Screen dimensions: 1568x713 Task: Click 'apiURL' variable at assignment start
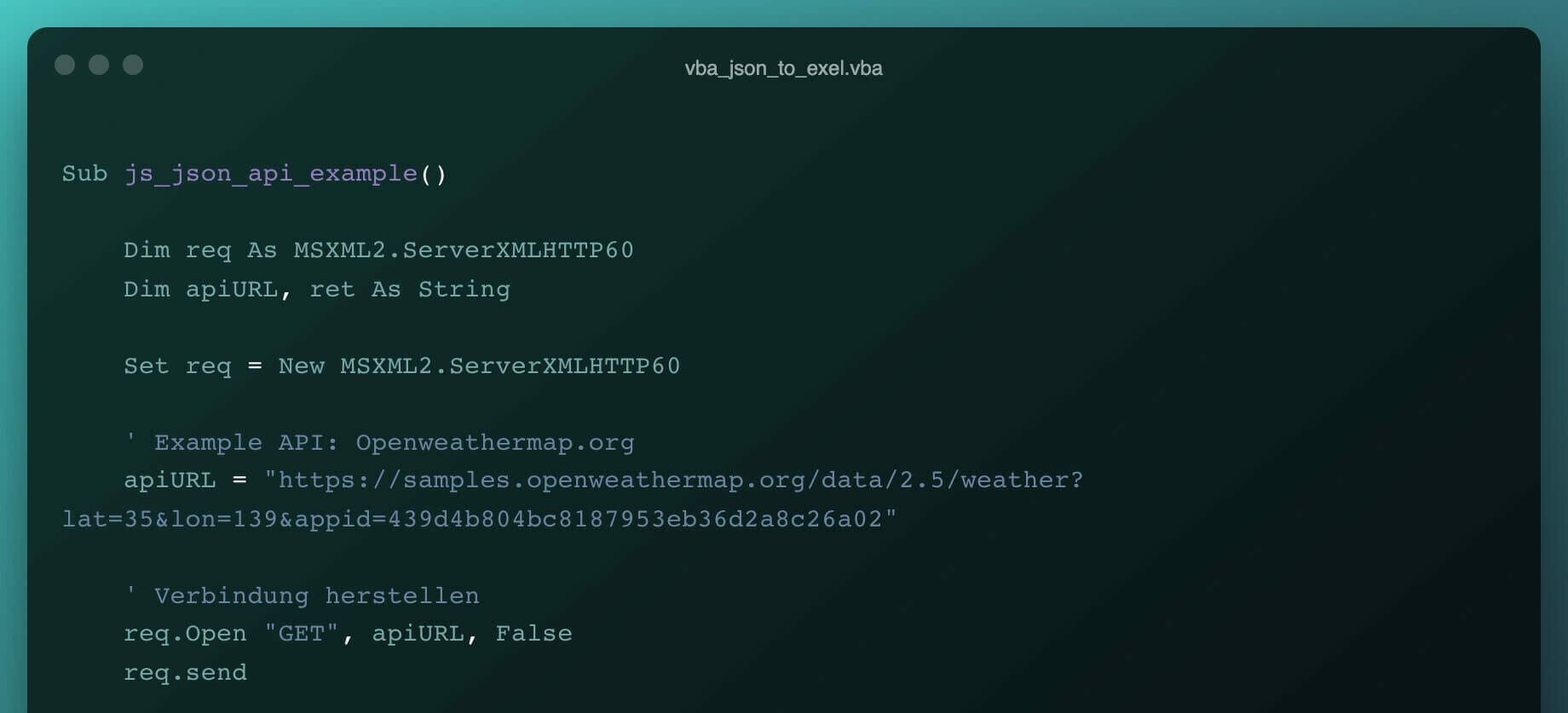coord(170,480)
